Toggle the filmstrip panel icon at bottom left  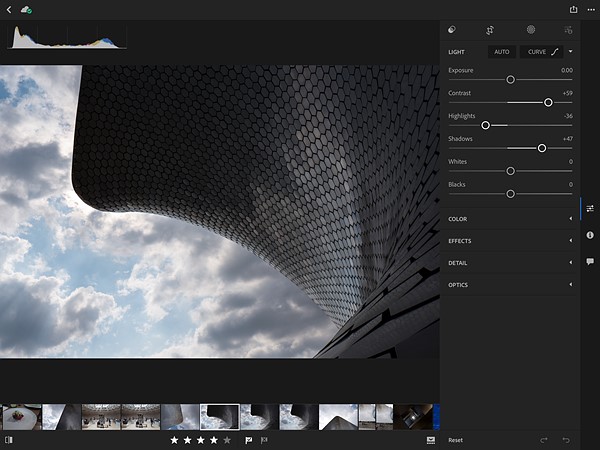[x=9, y=440]
